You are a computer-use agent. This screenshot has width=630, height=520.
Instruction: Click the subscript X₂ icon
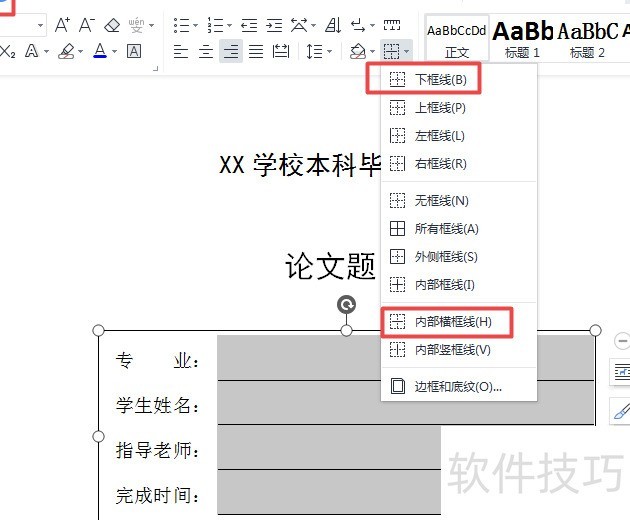pyautogui.click(x=8, y=51)
